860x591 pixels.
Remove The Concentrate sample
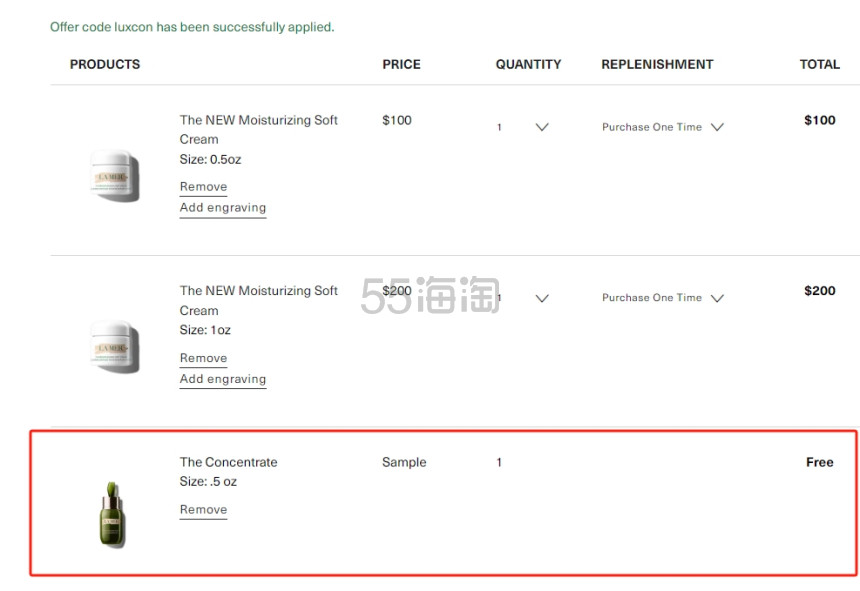203,510
